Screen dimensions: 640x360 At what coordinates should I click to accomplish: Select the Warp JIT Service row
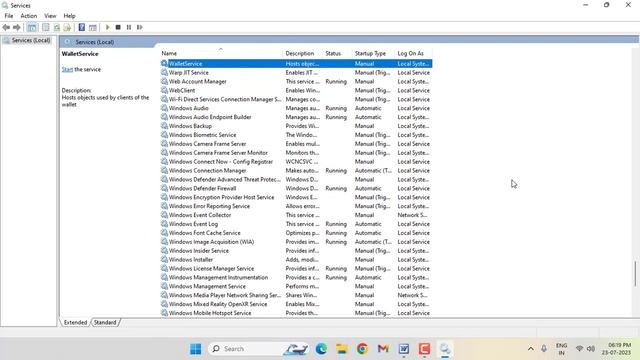(296, 73)
